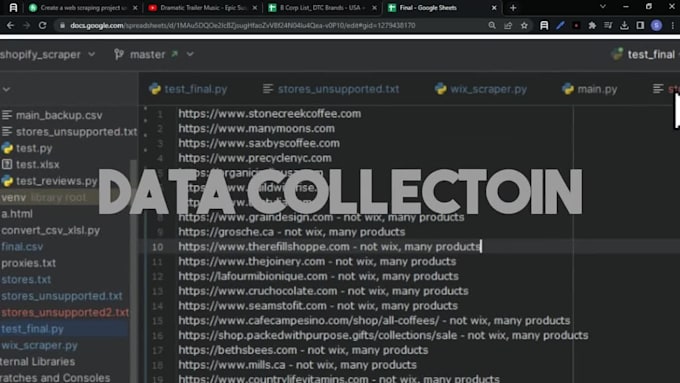The height and width of the screenshot is (383, 680).
Task: Collapse project panel chevron above file list
Action: click(x=6, y=89)
